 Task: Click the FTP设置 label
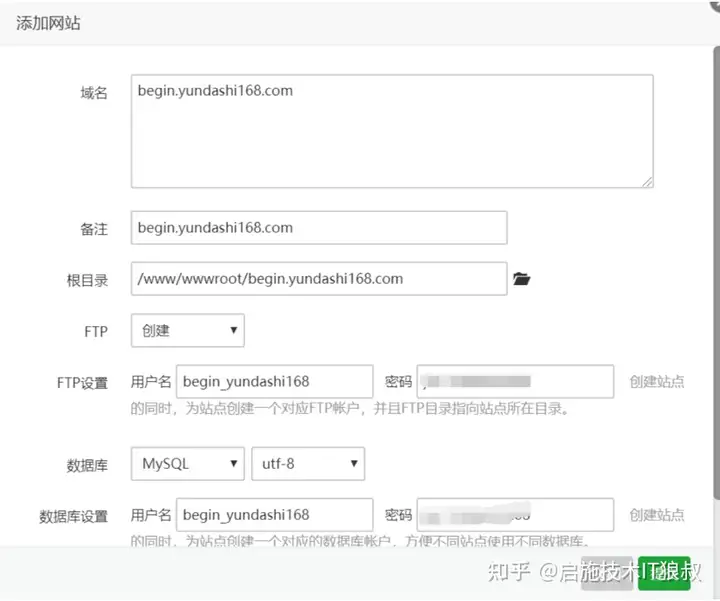pyautogui.click(x=83, y=382)
